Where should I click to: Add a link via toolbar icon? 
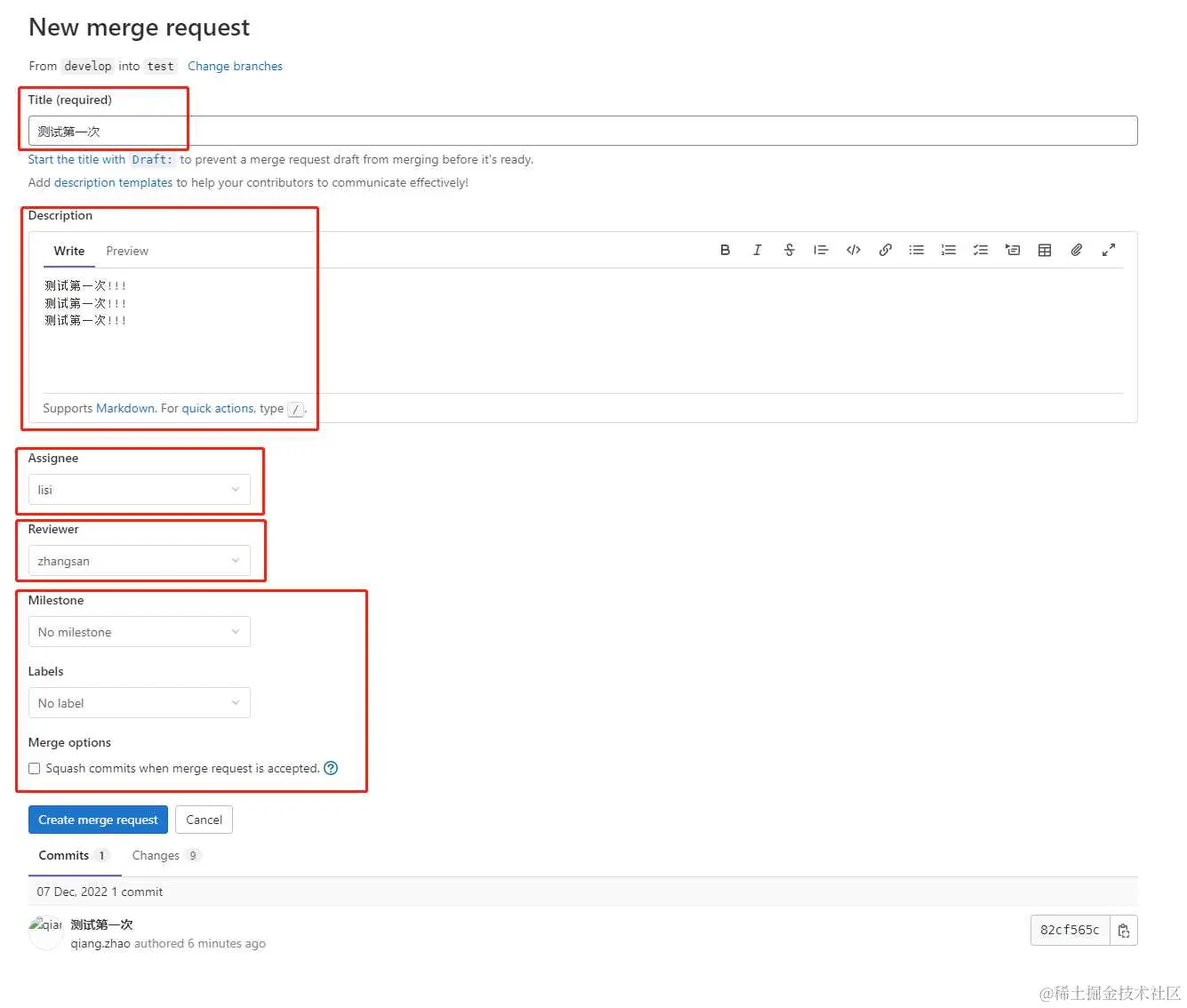pos(885,250)
